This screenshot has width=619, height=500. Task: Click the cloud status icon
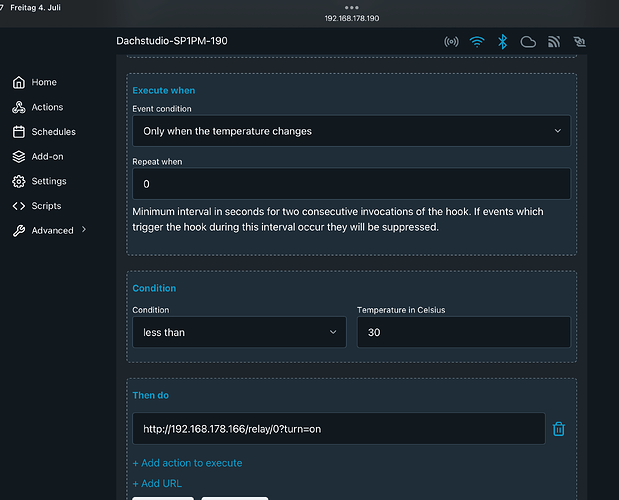click(528, 42)
